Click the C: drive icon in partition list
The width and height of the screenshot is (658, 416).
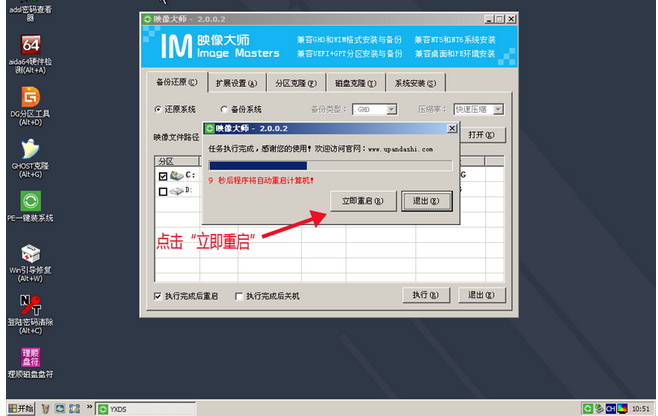coord(177,176)
